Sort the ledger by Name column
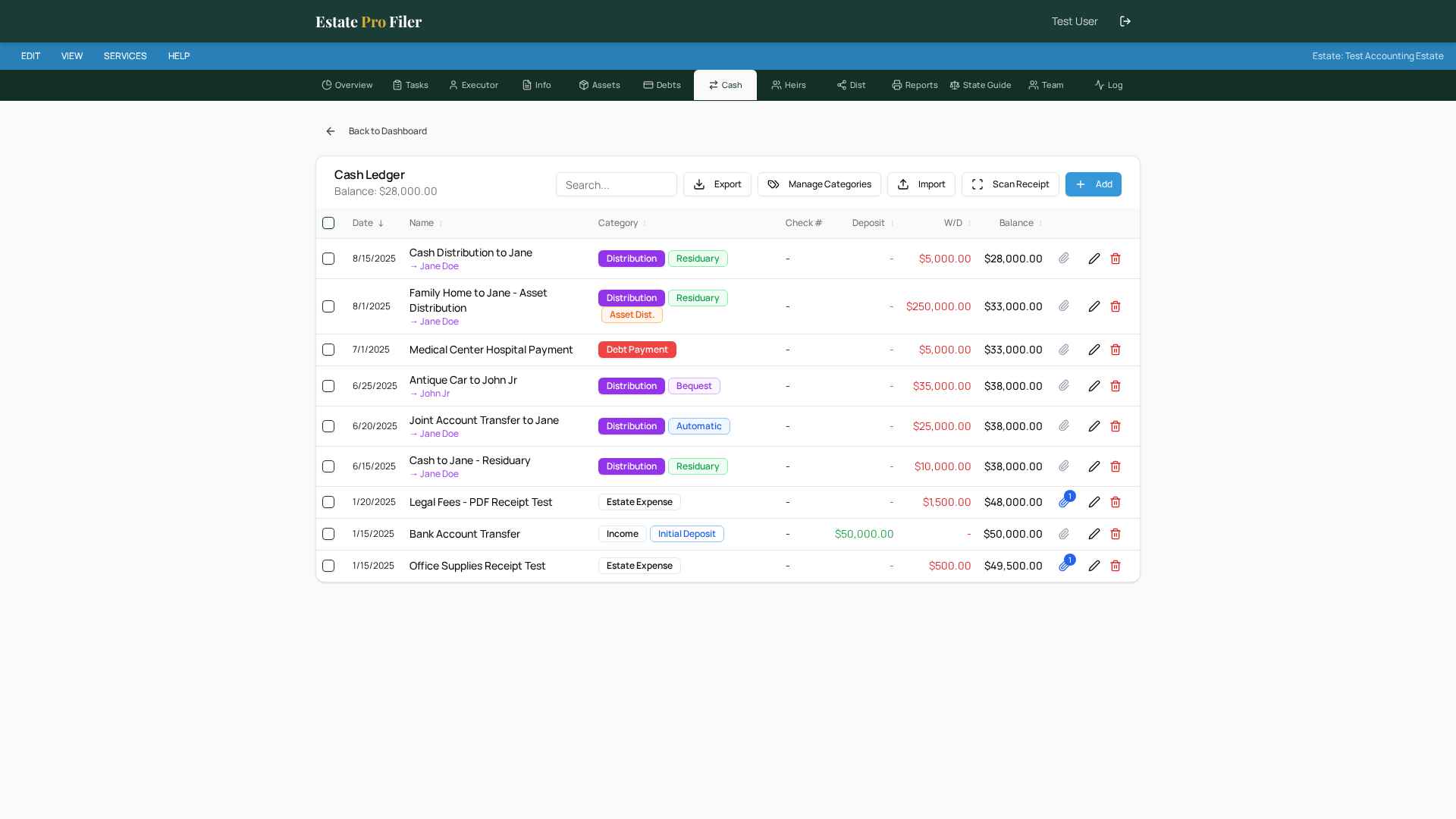This screenshot has width=1456, height=819. [x=426, y=223]
